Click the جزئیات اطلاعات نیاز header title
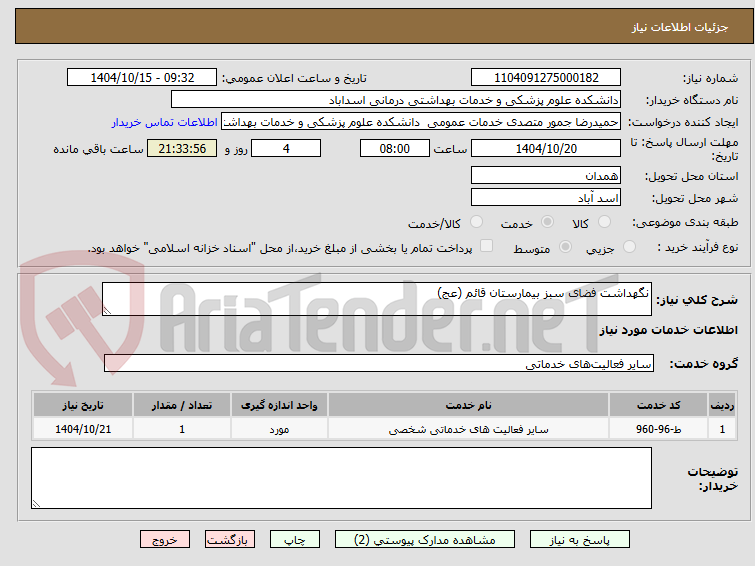The width and height of the screenshot is (755, 566). click(680, 27)
